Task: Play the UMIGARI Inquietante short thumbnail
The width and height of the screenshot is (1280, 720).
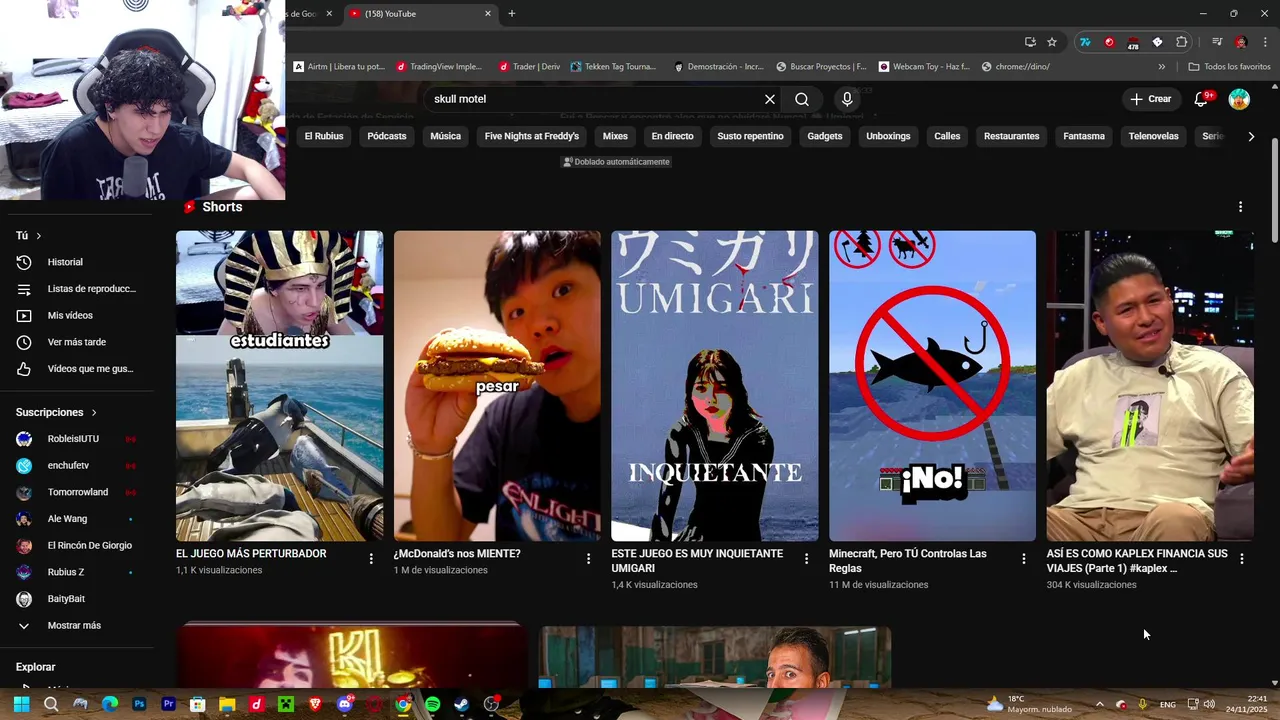Action: 715,386
